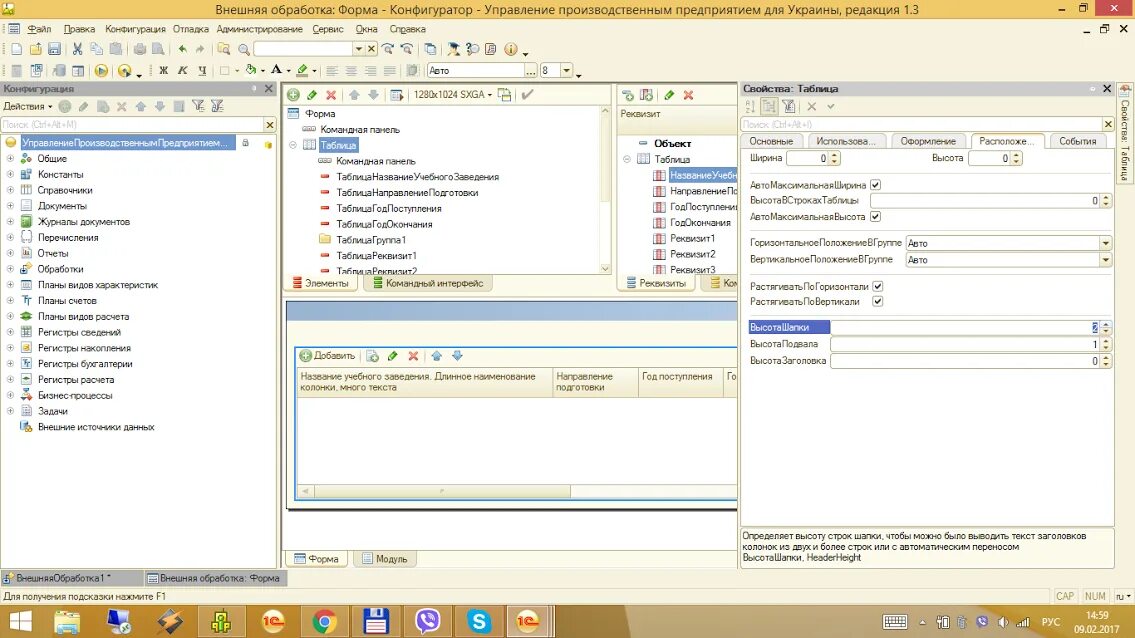Click the green up arrow in form preview toolbar
Image resolution: width=1135 pixels, height=638 pixels.
(x=436, y=356)
